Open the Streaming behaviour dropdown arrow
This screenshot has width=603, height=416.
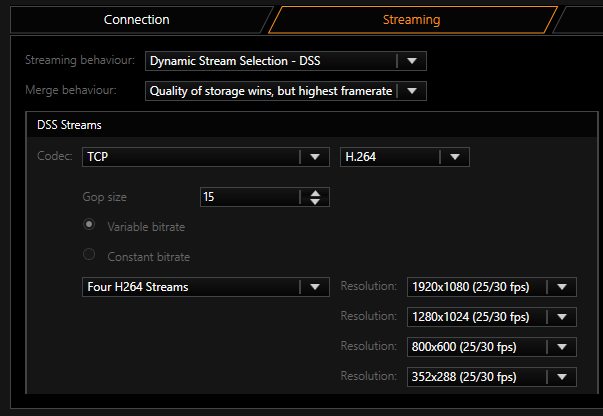click(x=412, y=61)
